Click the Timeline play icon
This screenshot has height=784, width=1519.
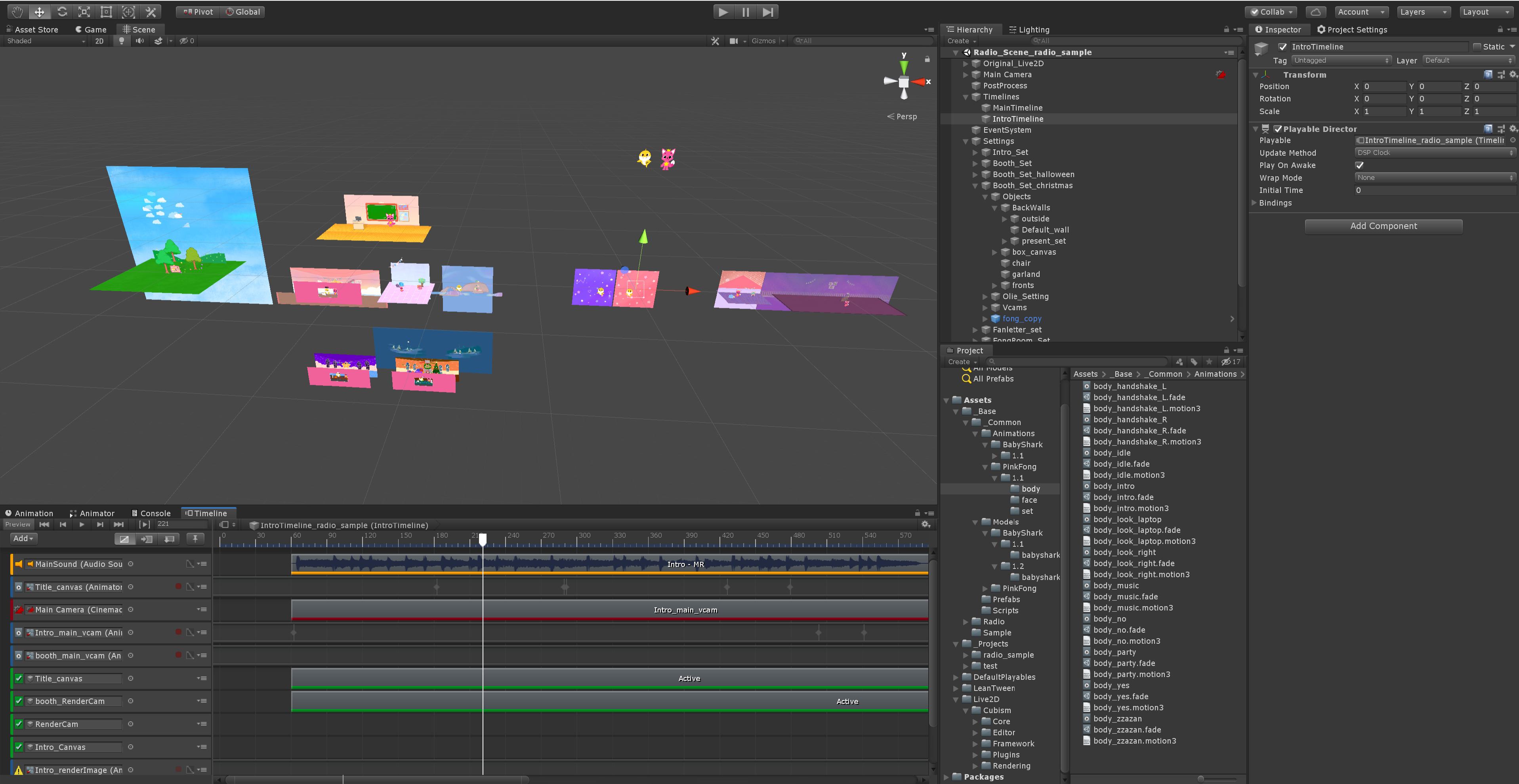click(x=81, y=524)
